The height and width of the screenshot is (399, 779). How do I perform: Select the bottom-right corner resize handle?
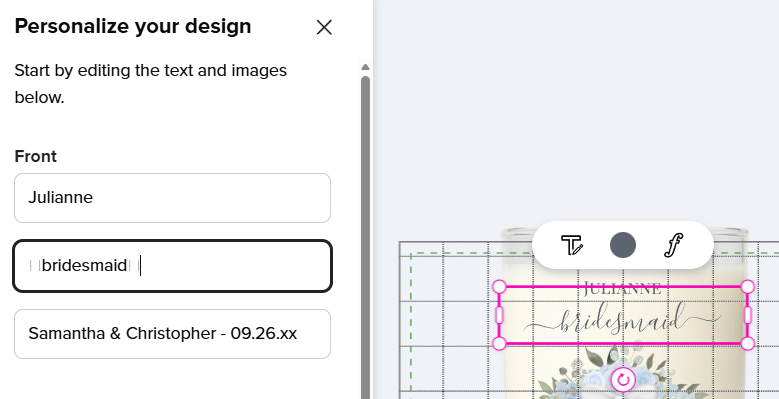click(x=748, y=343)
